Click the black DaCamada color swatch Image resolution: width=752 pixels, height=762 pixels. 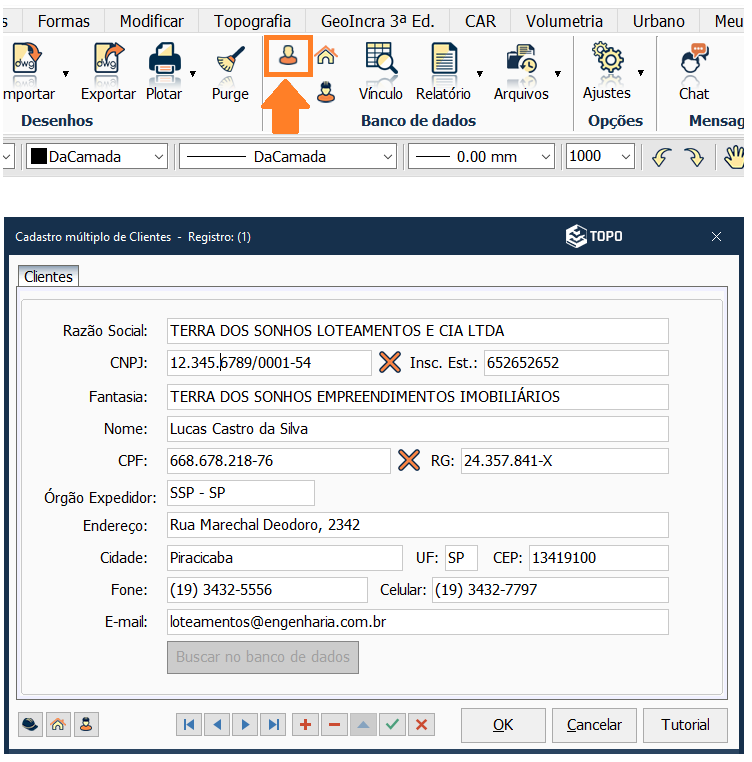coord(38,157)
